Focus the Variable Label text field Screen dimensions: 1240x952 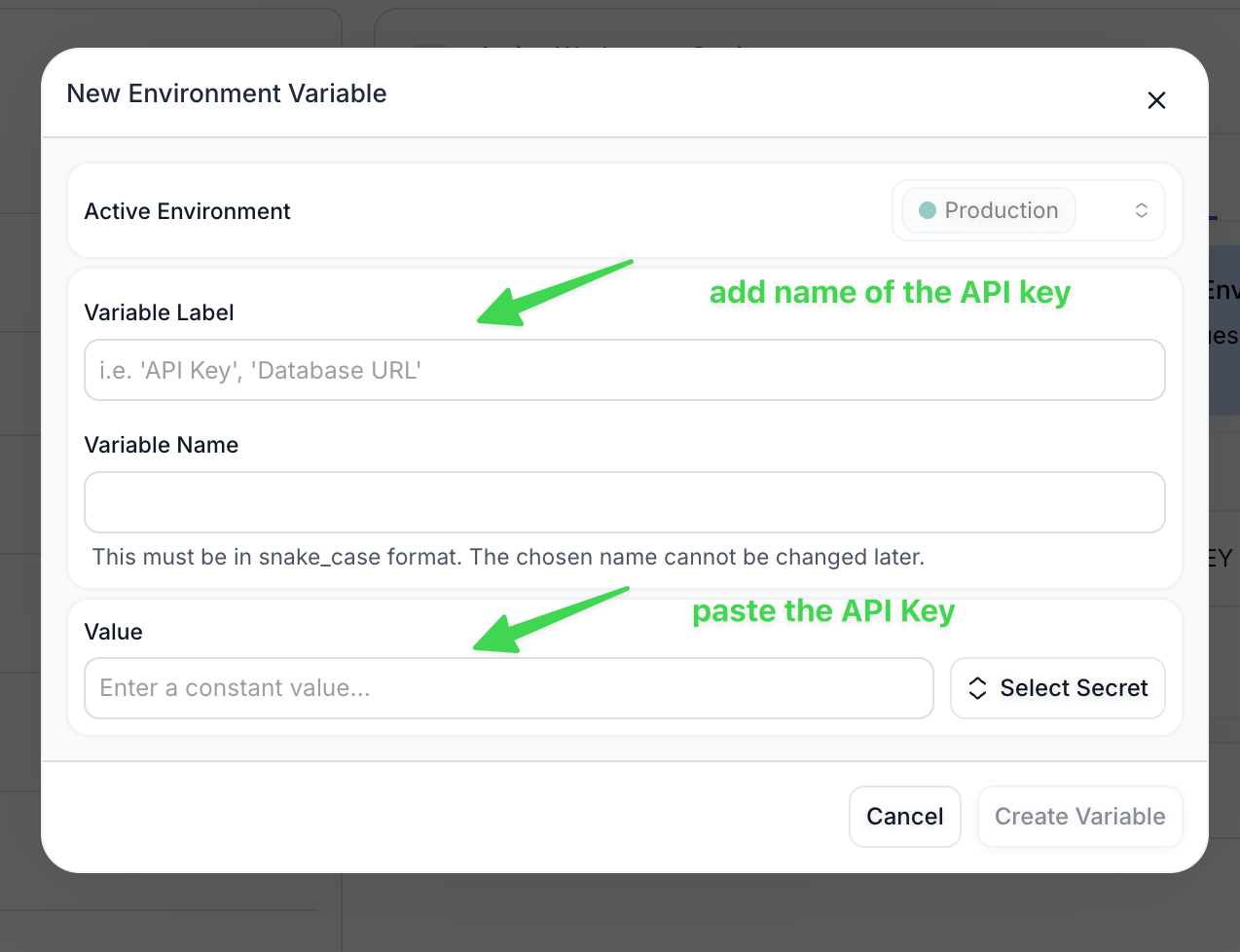(624, 370)
